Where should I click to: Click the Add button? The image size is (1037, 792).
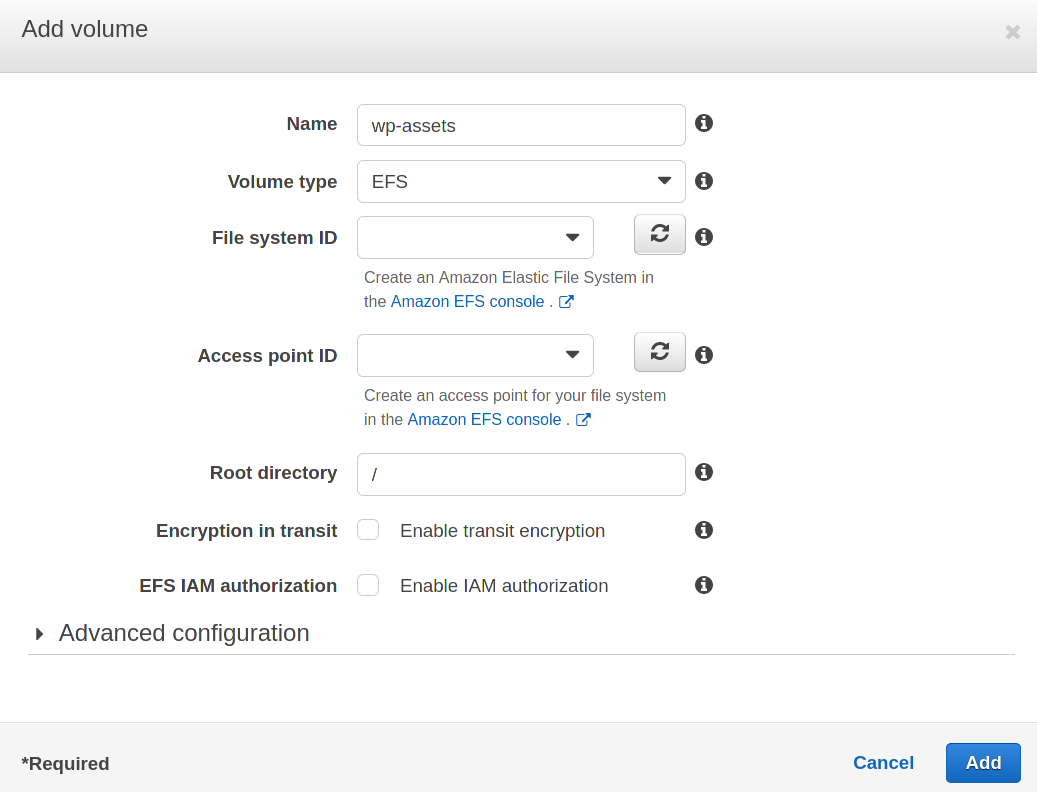click(x=983, y=763)
